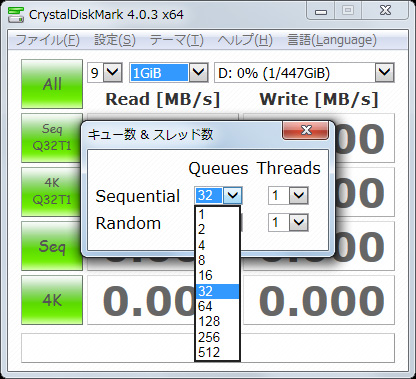This screenshot has height=379, width=416.
Task: Start the 4K benchmark button
Action: [x=52, y=300]
